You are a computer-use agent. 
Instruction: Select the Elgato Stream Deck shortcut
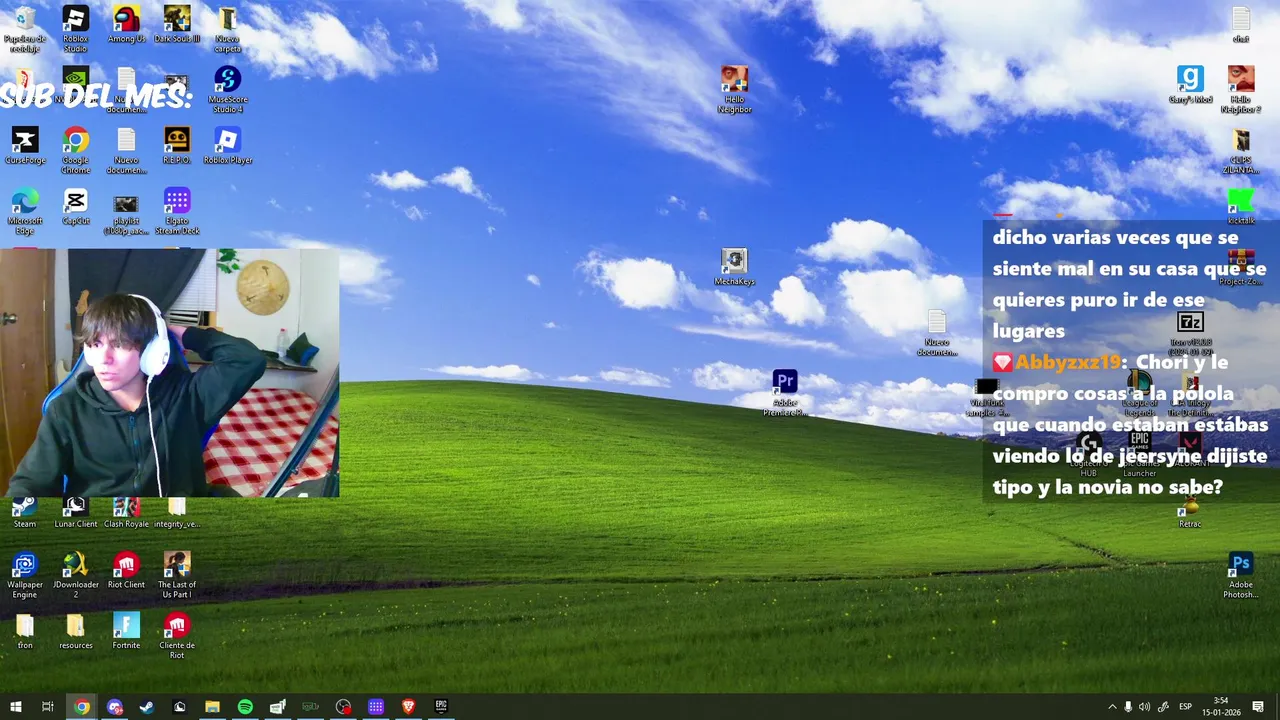coord(177,211)
